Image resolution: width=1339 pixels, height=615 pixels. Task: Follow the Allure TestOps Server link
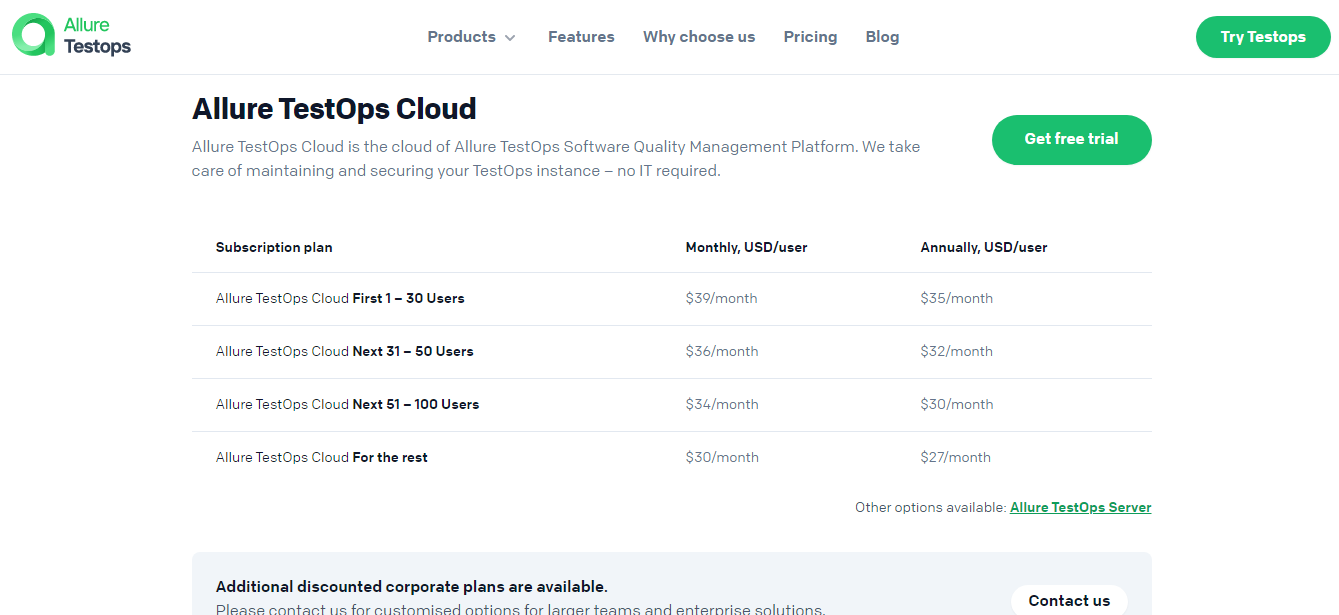coord(1080,507)
